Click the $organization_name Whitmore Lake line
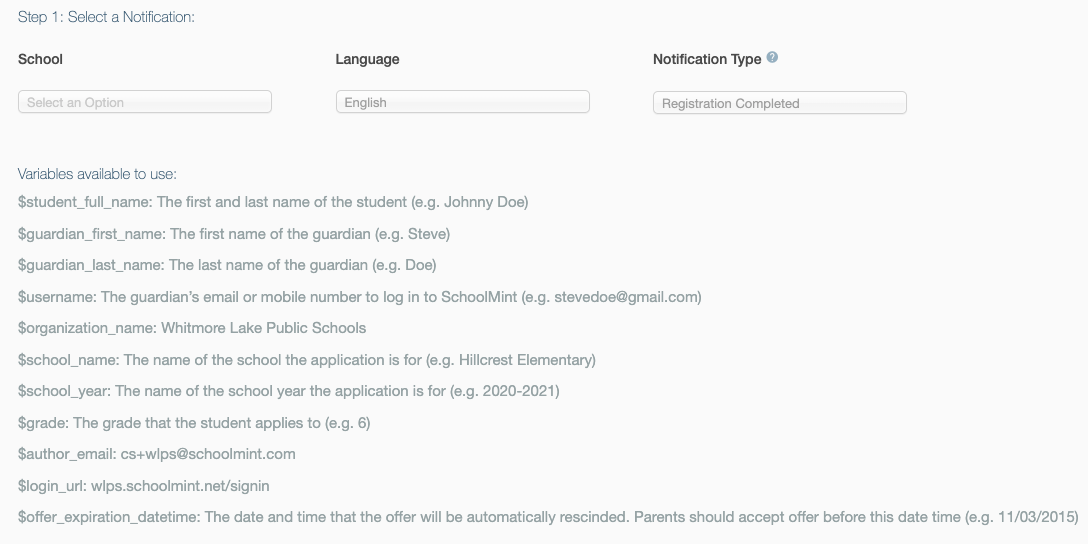This screenshot has height=544, width=1088. click(x=192, y=328)
